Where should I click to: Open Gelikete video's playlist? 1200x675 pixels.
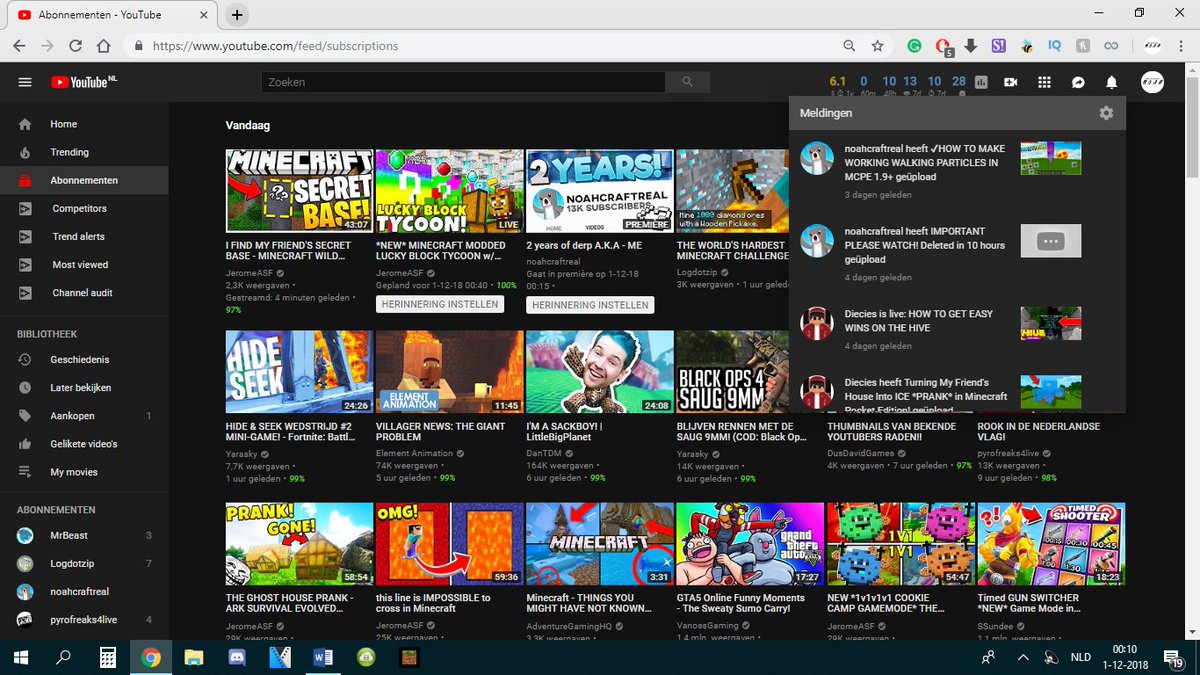coord(84,443)
